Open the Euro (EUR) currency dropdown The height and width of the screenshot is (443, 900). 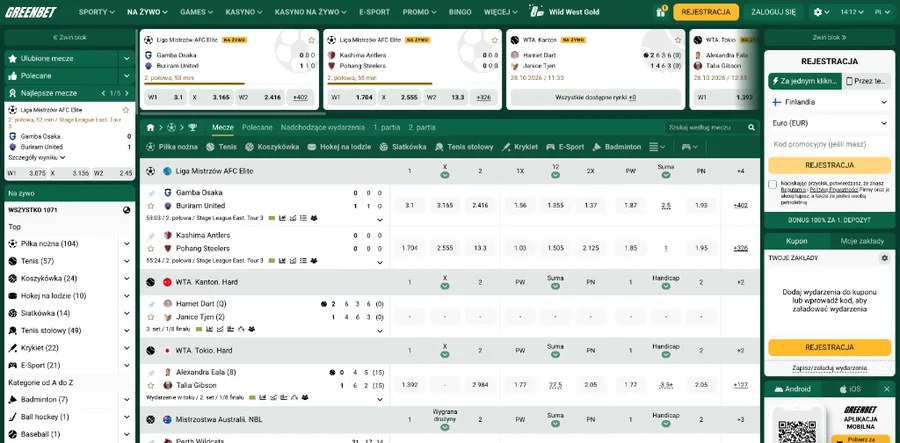click(829, 123)
